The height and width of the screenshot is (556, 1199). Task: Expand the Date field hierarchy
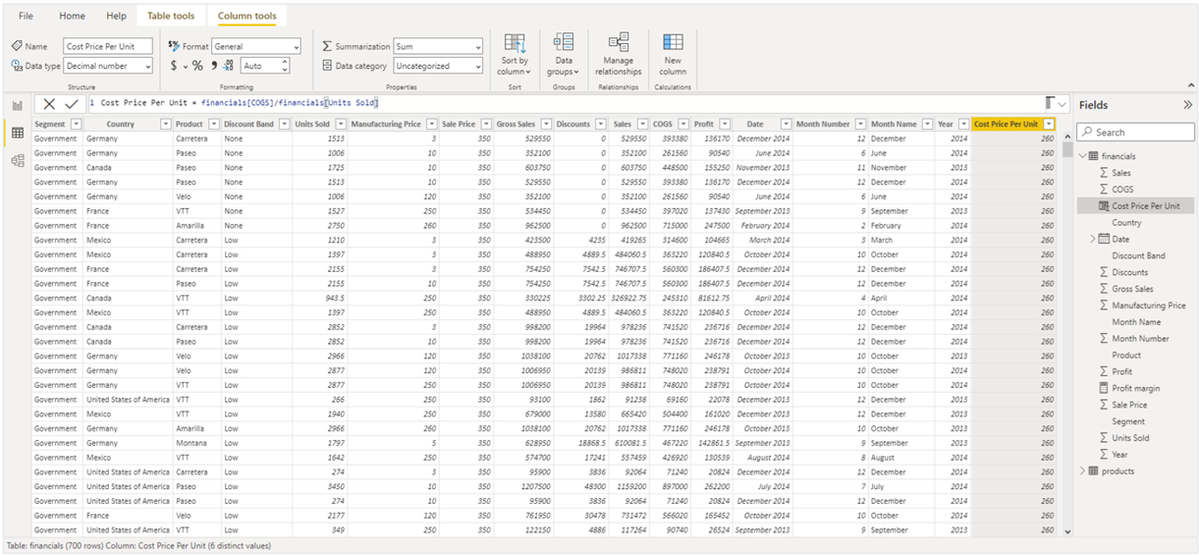pos(1092,239)
